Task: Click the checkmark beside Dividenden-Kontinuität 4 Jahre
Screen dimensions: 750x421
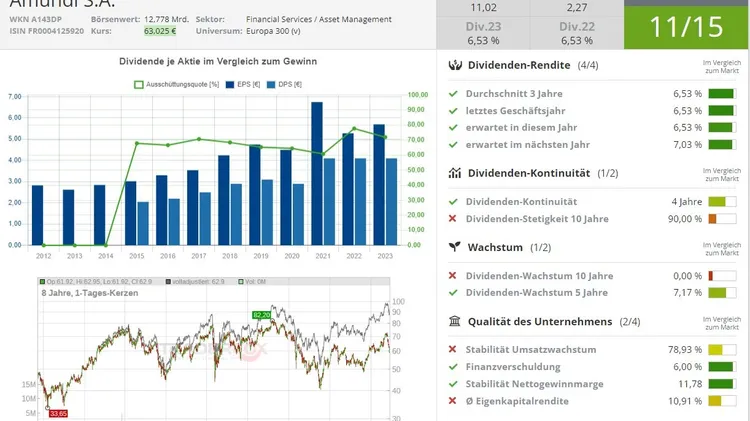Action: pyautogui.click(x=453, y=201)
